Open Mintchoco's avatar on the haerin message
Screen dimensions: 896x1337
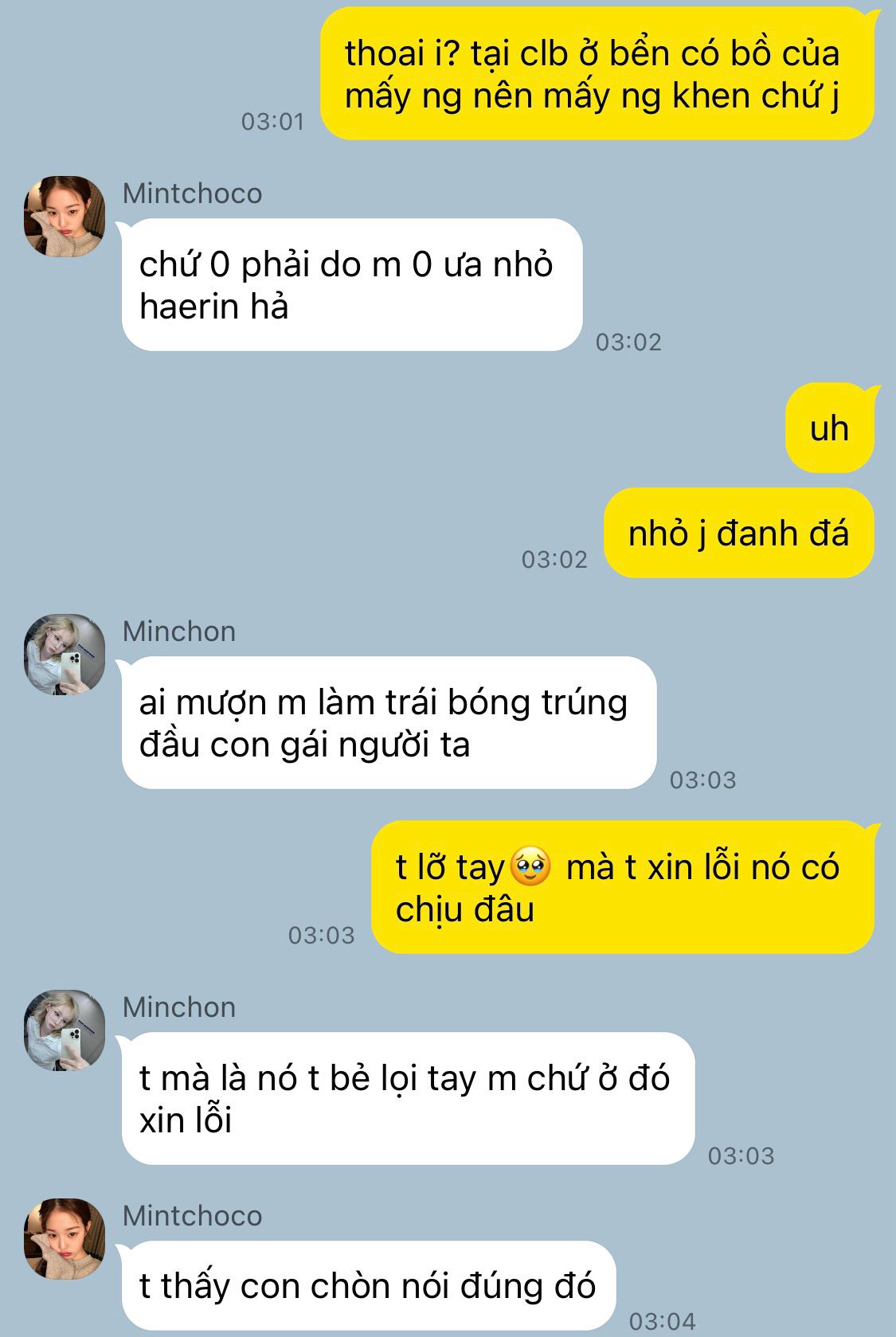click(65, 217)
